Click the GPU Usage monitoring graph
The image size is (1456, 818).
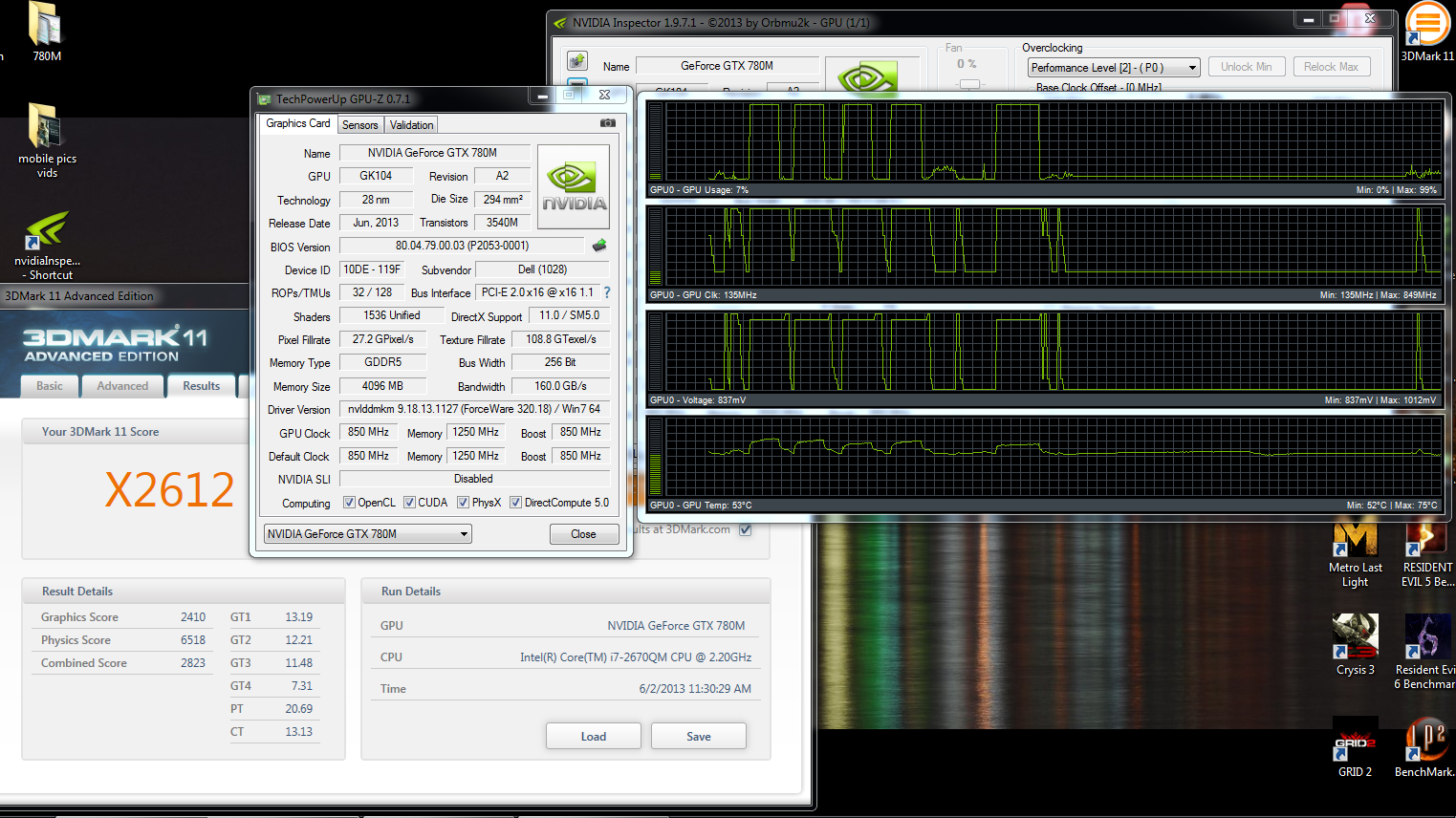(1053, 141)
